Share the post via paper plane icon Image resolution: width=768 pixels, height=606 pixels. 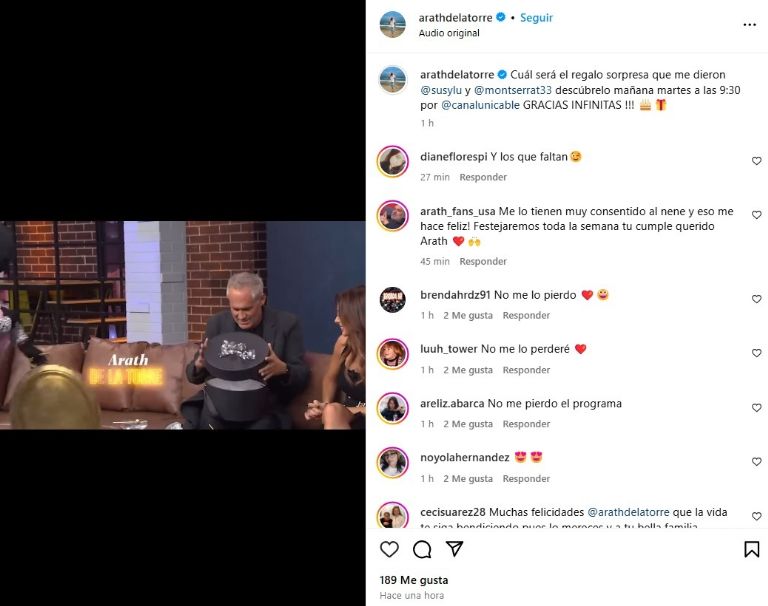pos(455,549)
